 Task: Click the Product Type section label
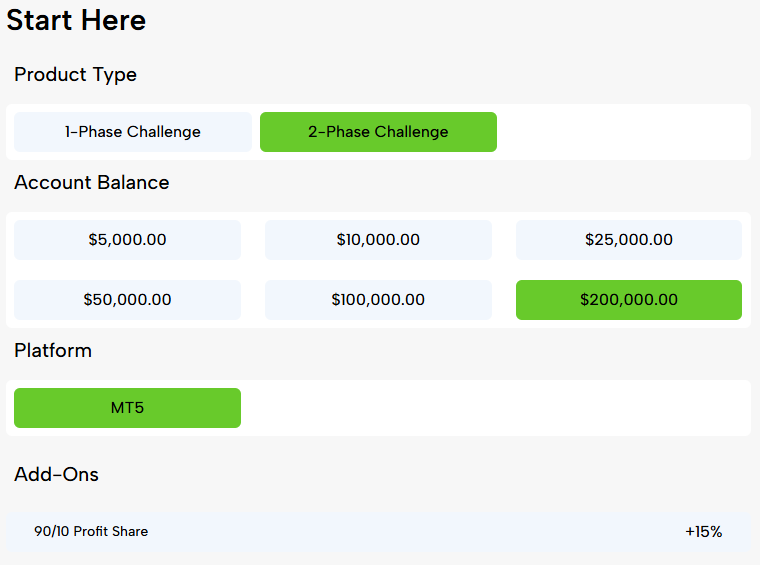coord(75,75)
